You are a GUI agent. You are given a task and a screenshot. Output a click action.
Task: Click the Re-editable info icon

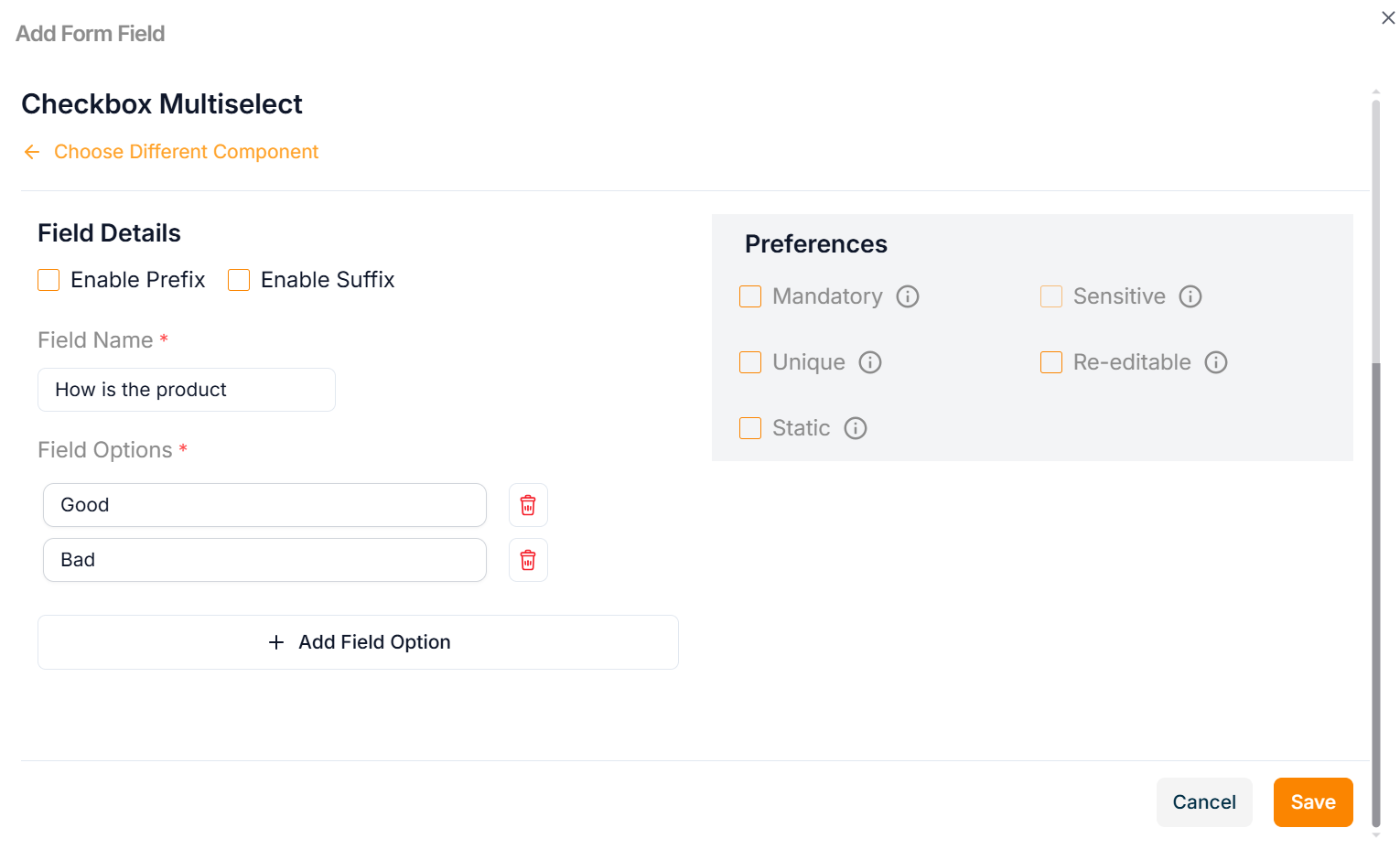(x=1215, y=362)
